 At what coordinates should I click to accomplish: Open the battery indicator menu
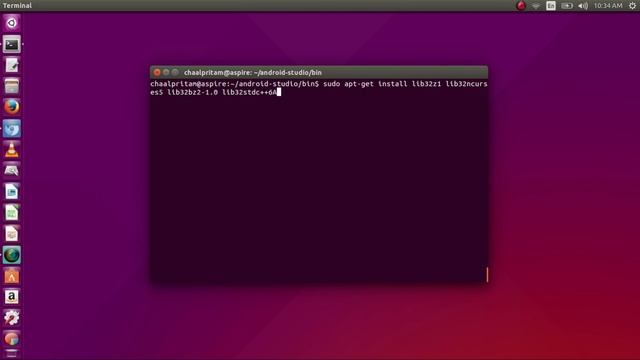[x=567, y=6]
